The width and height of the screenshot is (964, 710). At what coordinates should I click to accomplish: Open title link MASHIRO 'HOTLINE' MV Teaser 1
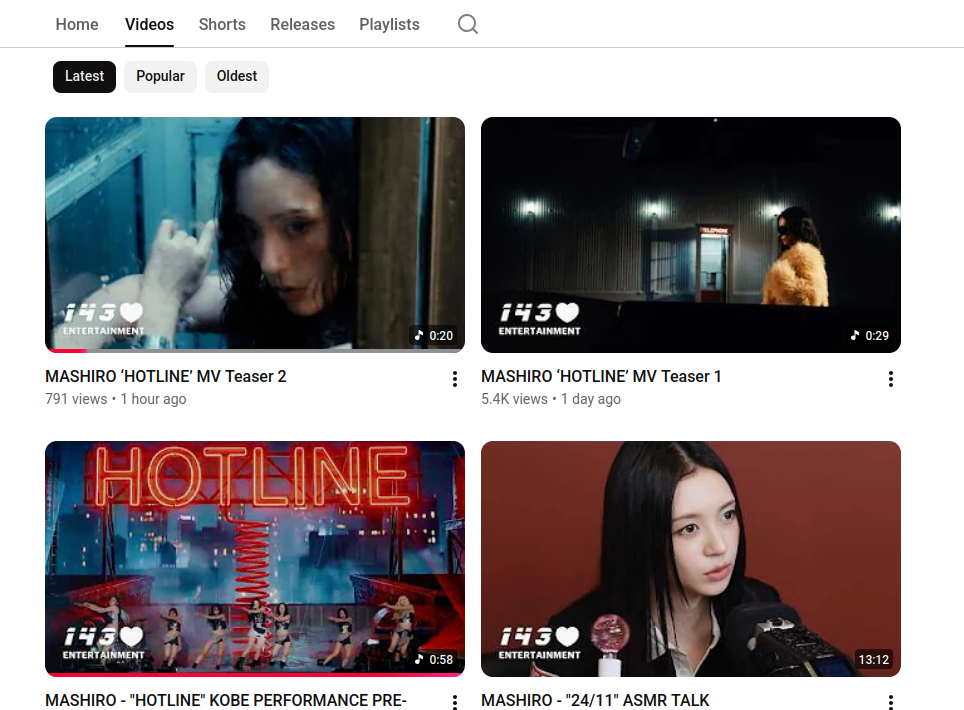pyautogui.click(x=601, y=376)
